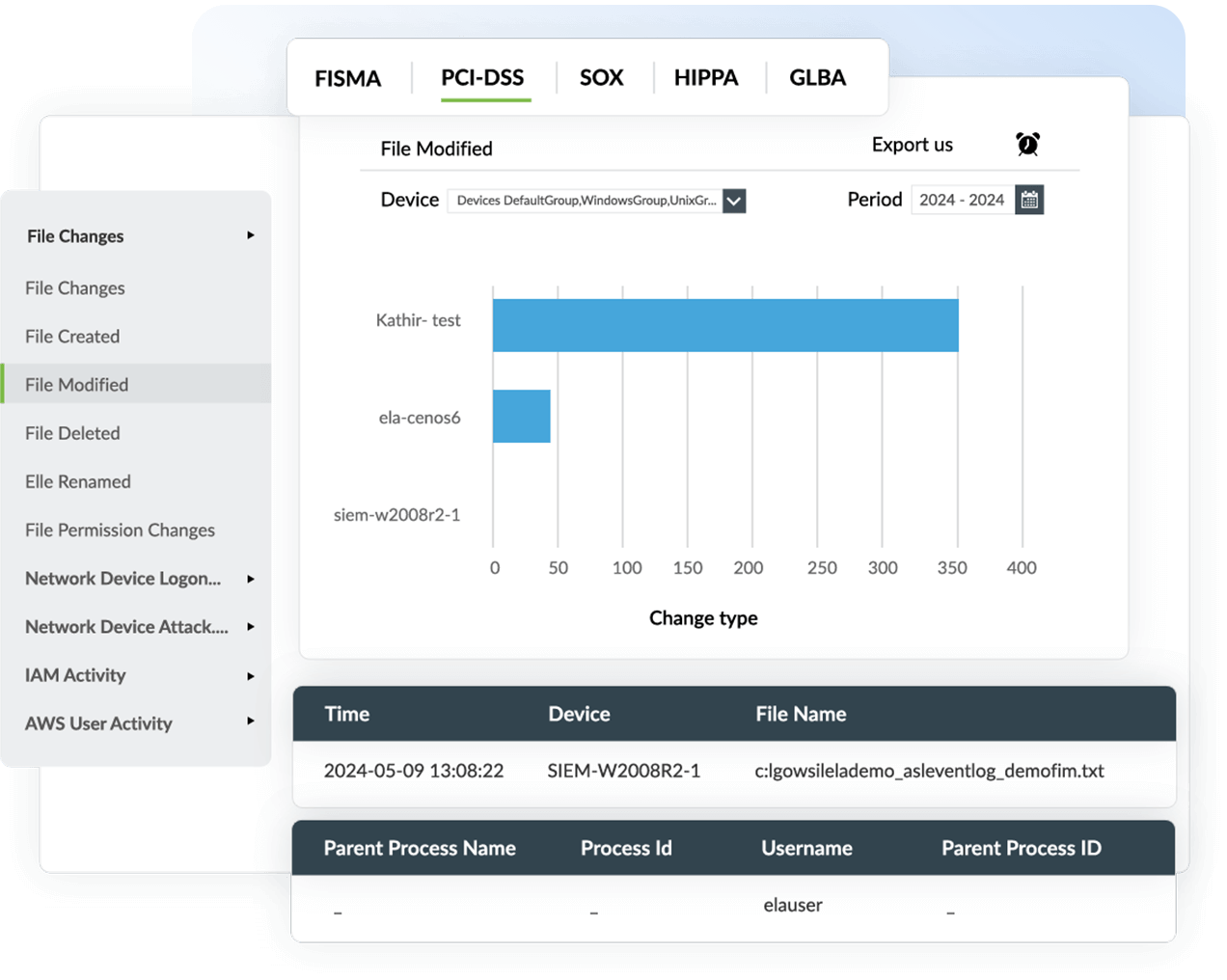Switch to the SOX compliance tab
Image resolution: width=1227 pixels, height=980 pixels.
coord(602,77)
